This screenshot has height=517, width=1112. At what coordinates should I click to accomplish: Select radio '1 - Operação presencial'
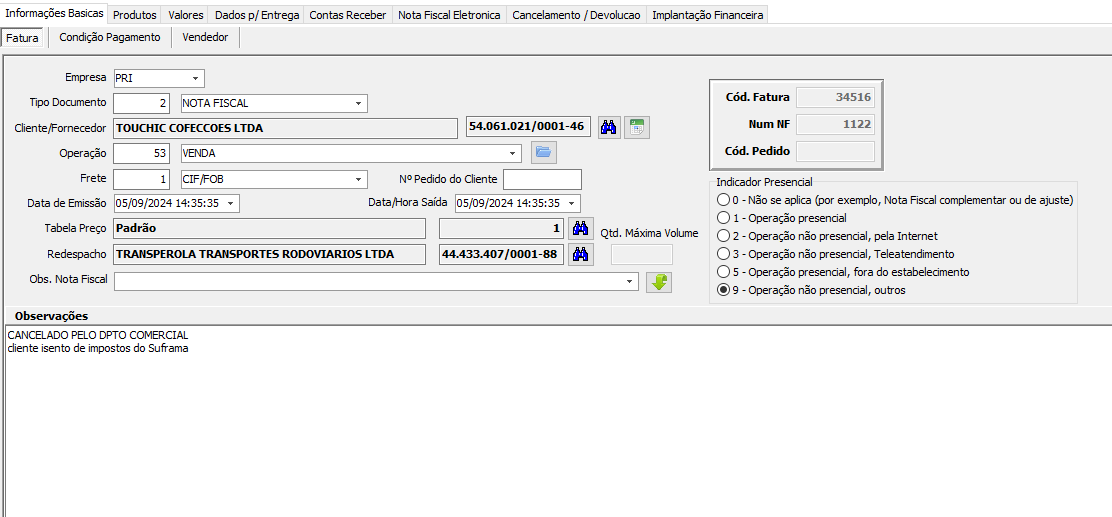pos(724,218)
